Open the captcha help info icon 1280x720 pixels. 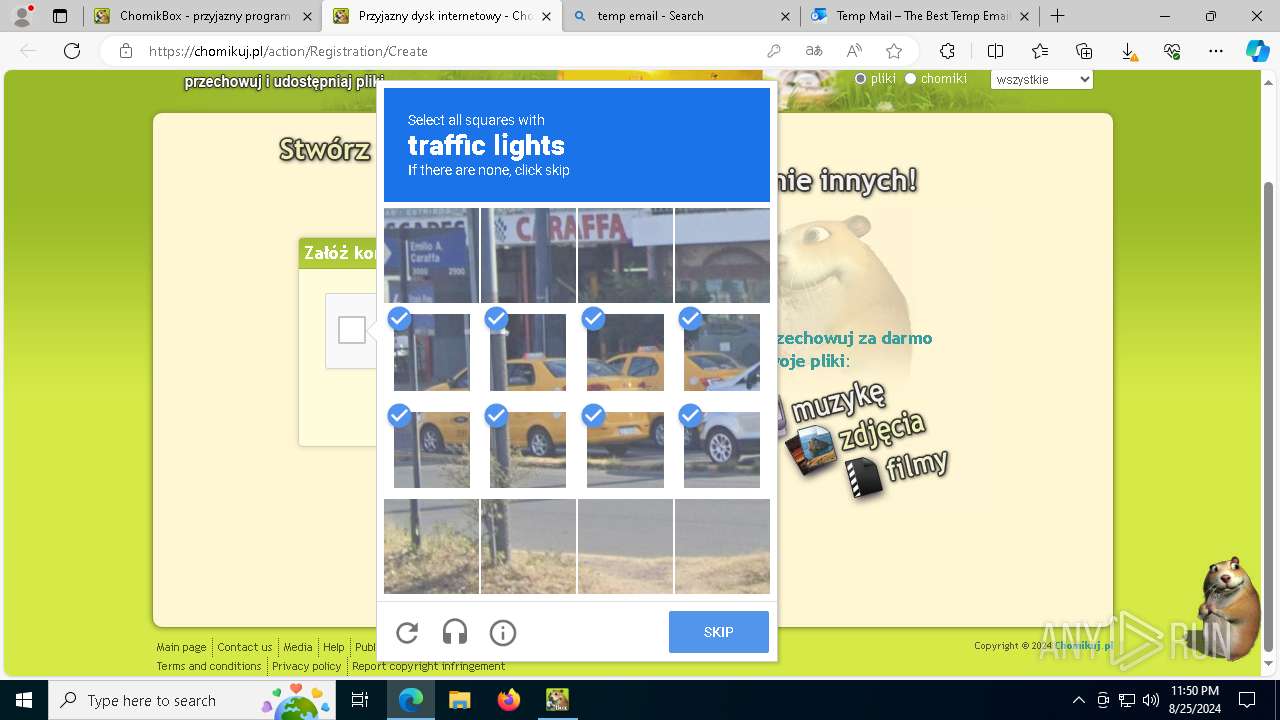(503, 632)
